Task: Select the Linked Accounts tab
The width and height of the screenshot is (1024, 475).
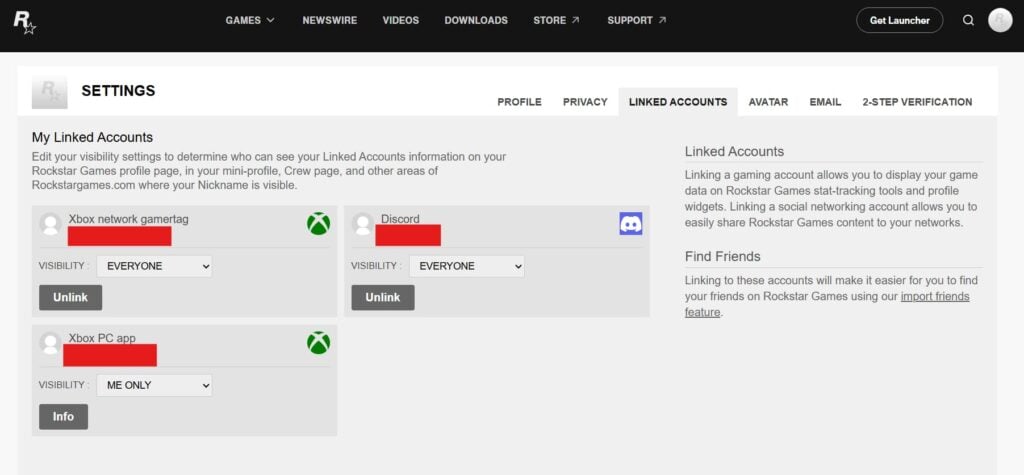Action: [x=678, y=102]
